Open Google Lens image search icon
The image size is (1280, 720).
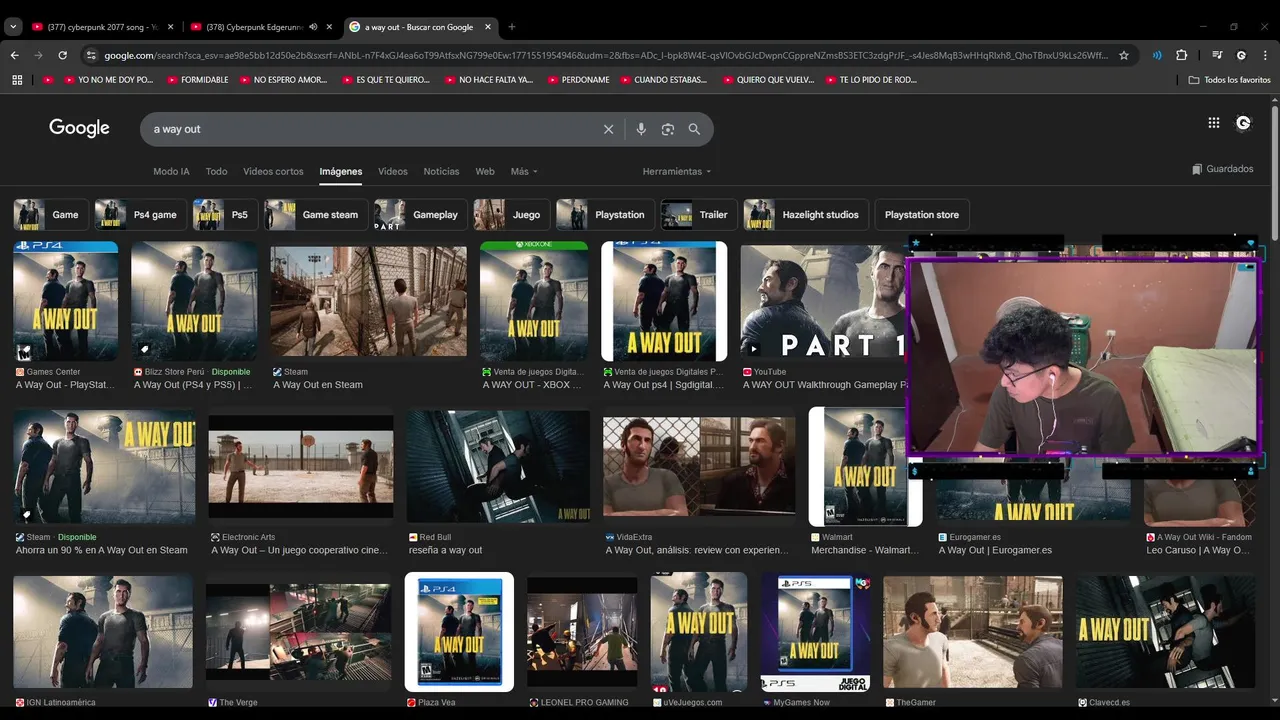(x=668, y=129)
